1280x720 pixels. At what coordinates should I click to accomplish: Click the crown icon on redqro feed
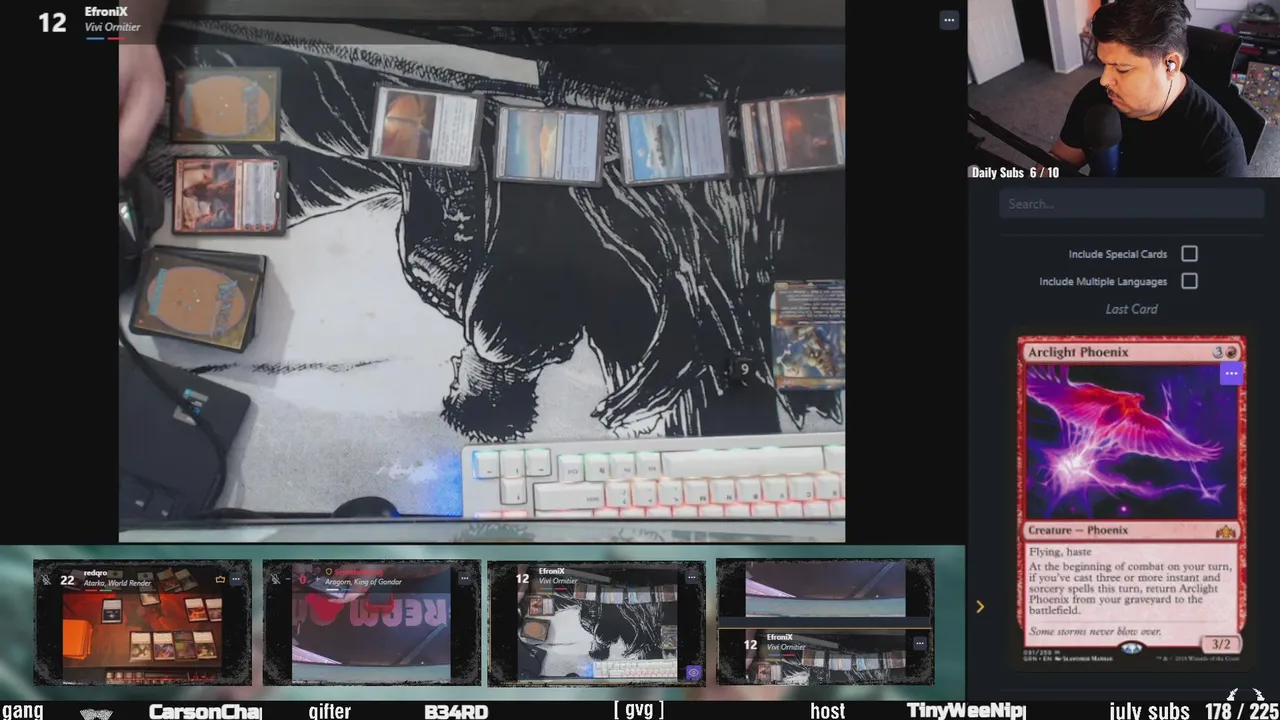[220, 579]
